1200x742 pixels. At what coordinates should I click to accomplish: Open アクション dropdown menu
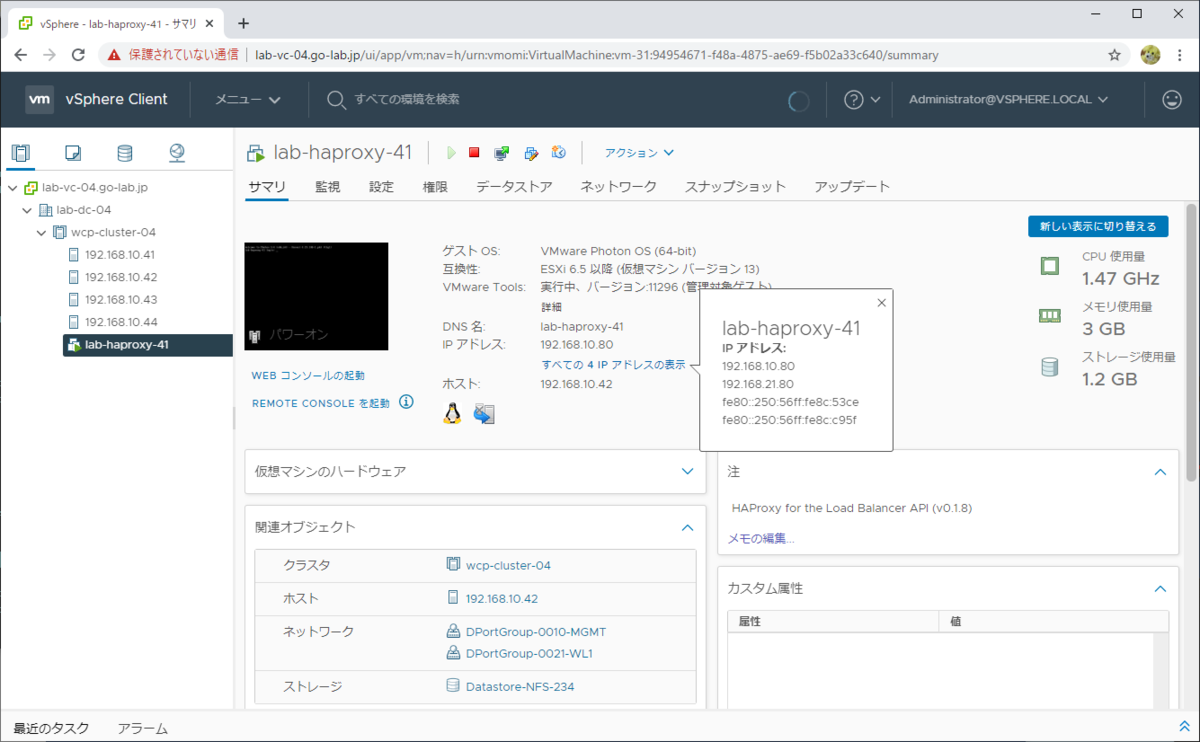click(639, 153)
